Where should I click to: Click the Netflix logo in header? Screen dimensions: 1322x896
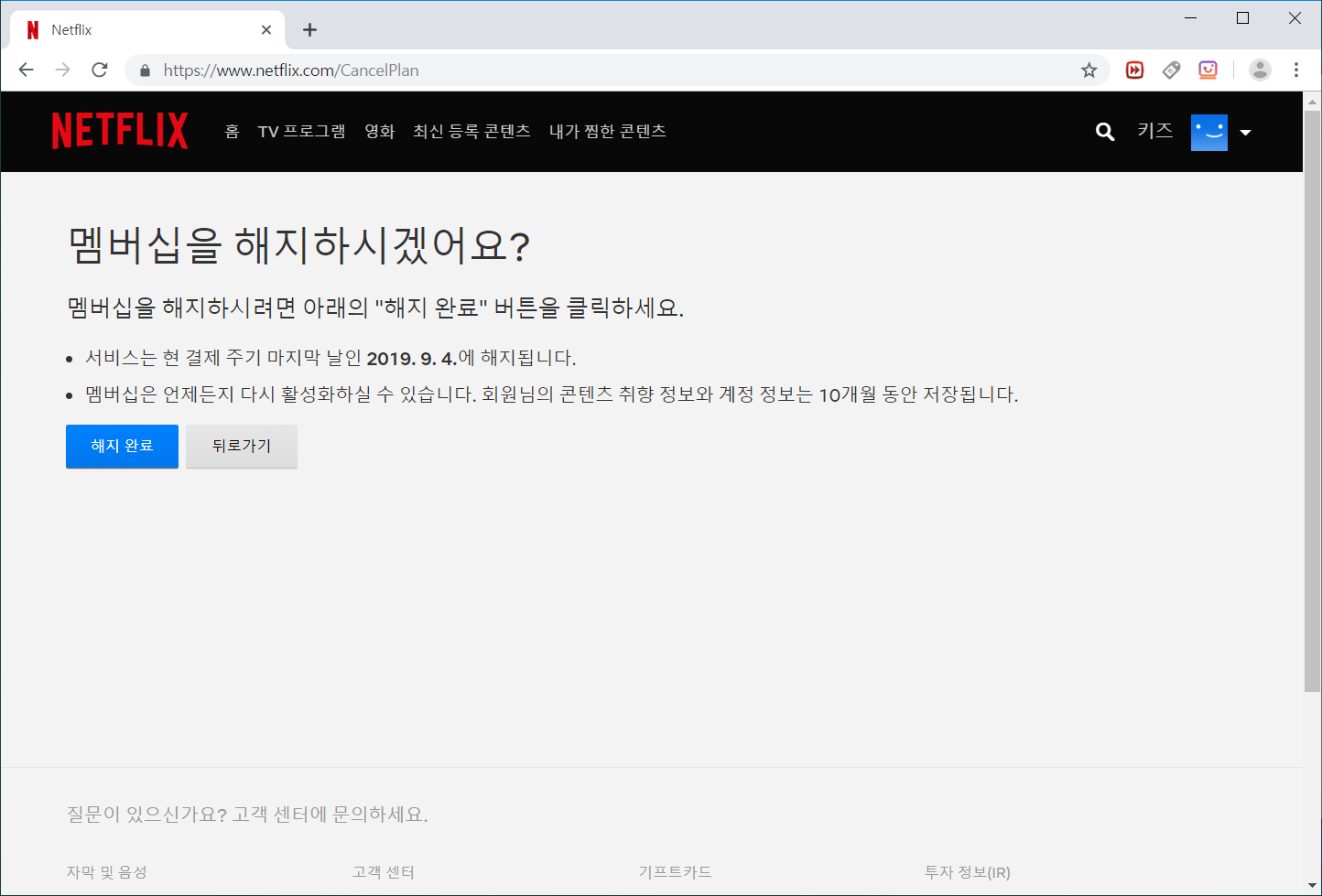(120, 131)
